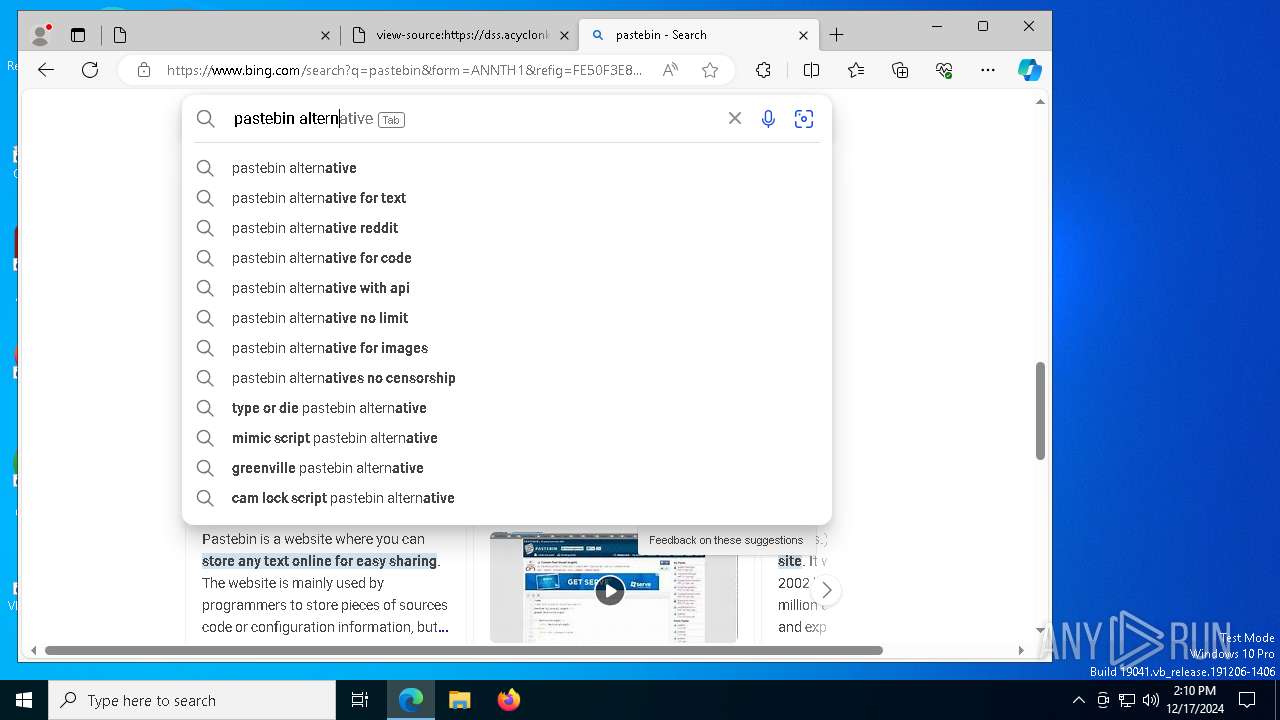The image size is (1280, 720).
Task: Open the volume control in tray
Action: 1150,700
